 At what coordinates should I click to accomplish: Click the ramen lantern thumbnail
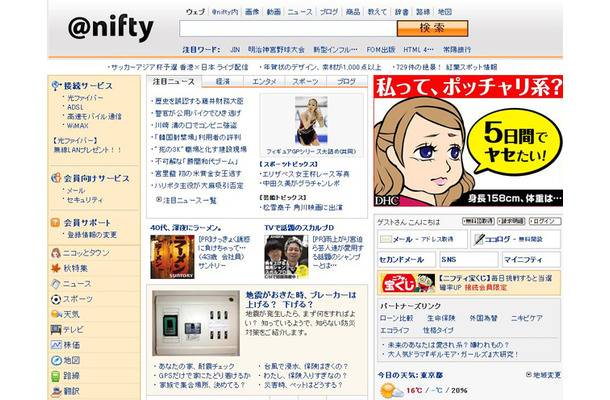click(x=172, y=257)
